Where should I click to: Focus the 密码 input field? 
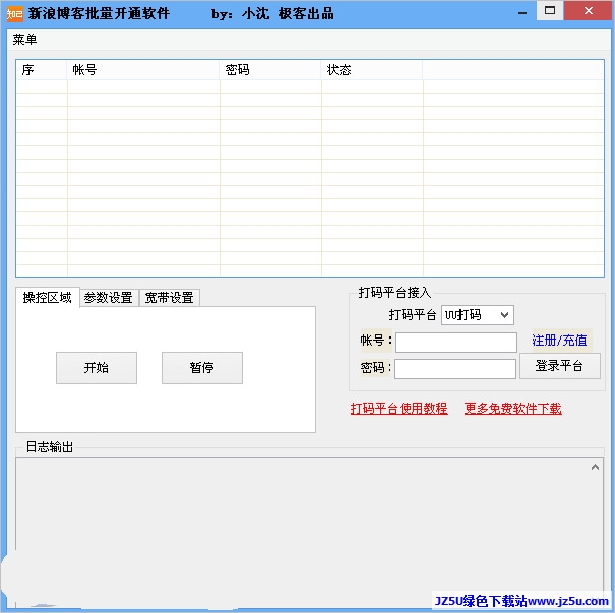(455, 369)
